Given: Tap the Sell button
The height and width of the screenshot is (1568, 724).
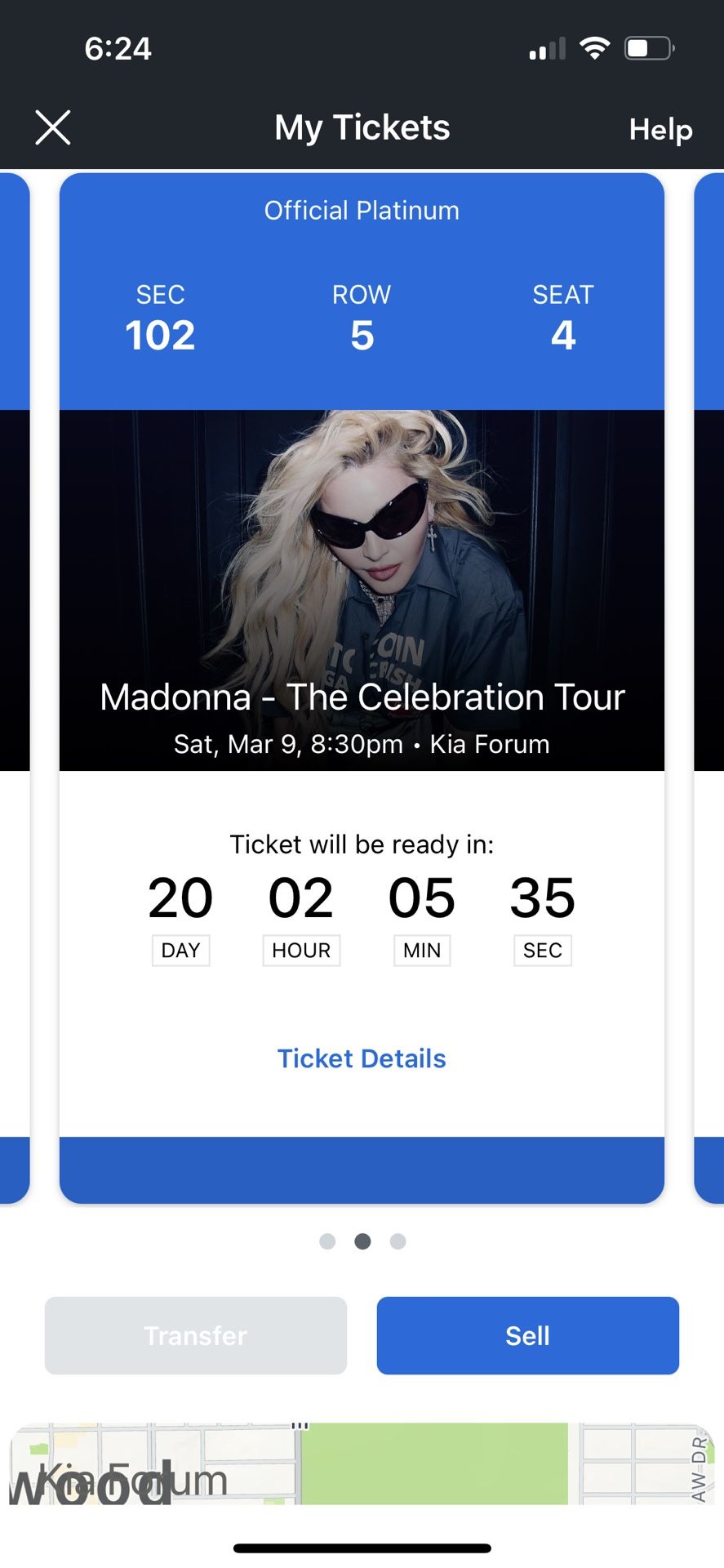Looking at the screenshot, I should pyautogui.click(x=527, y=1335).
